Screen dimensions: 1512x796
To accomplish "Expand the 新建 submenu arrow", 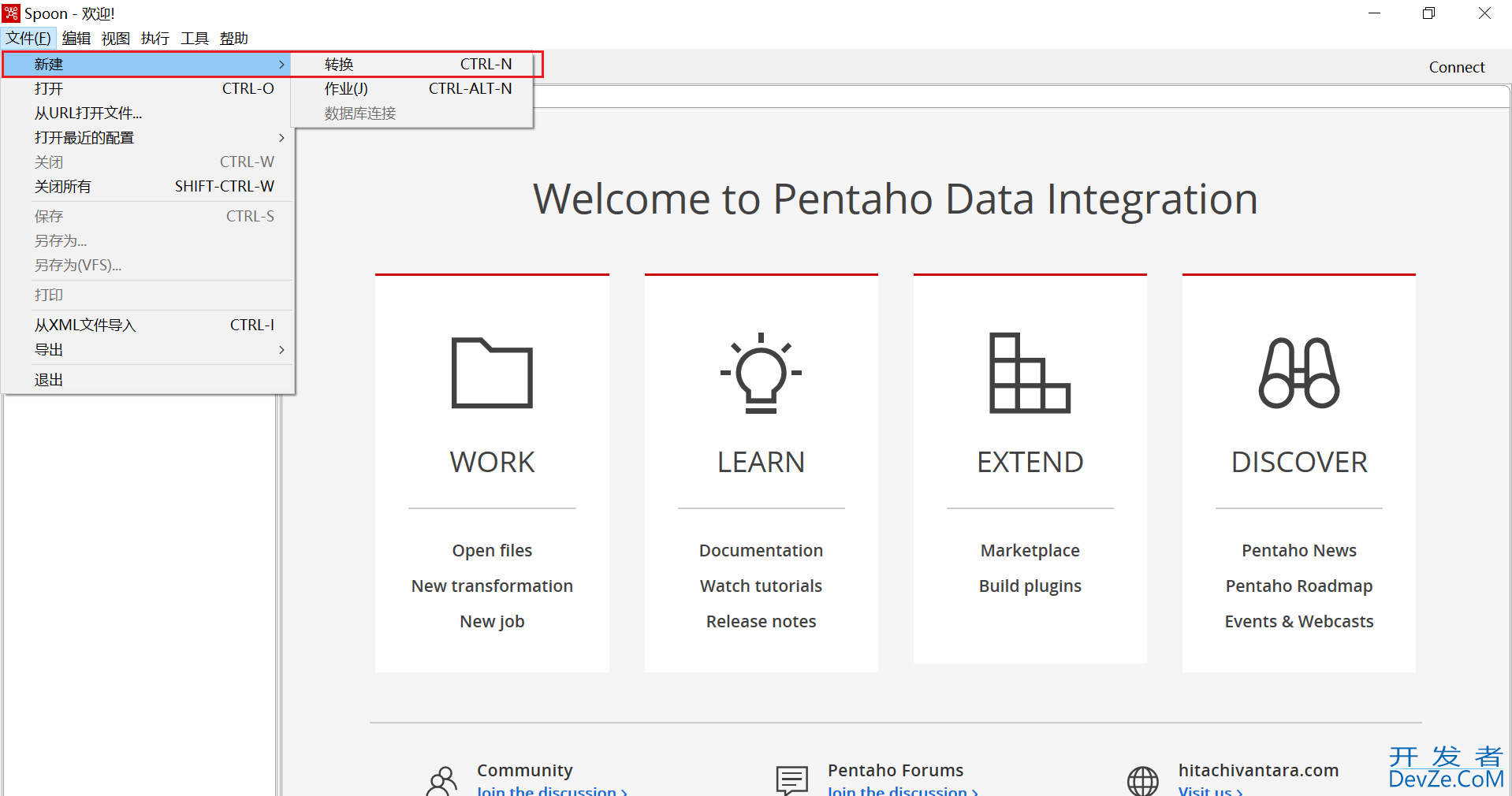I will click(x=281, y=65).
